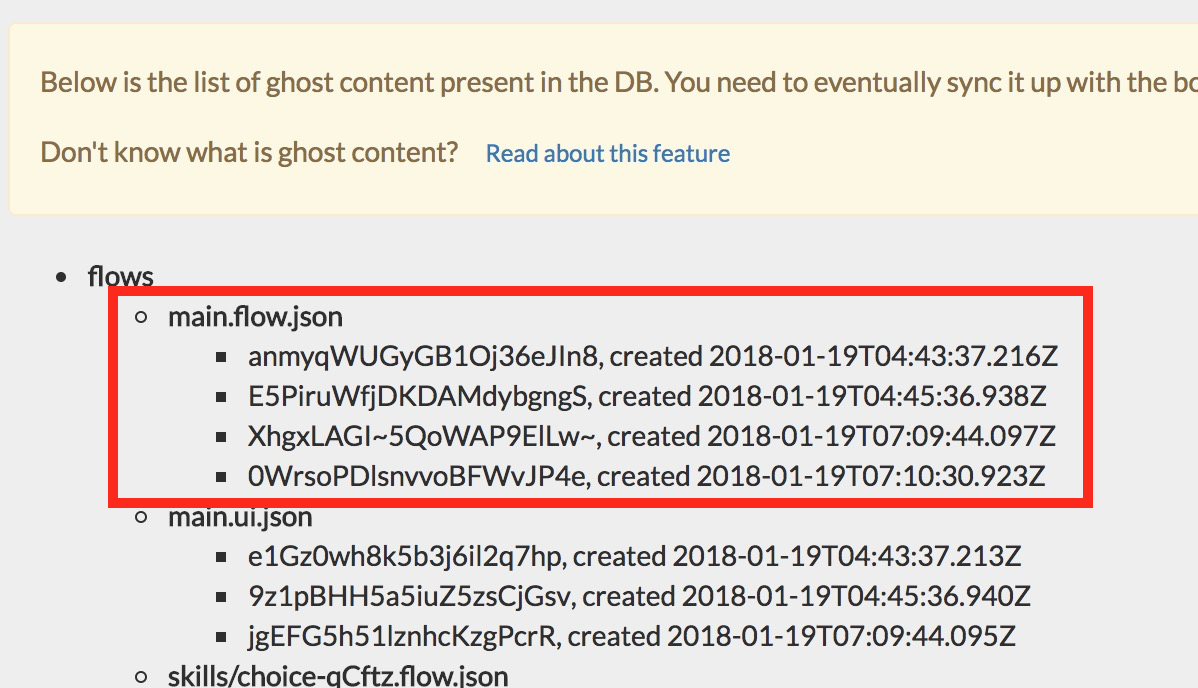Screen dimensions: 1198x688
Task: Select the main.ui.json file entry
Action: coord(240,516)
